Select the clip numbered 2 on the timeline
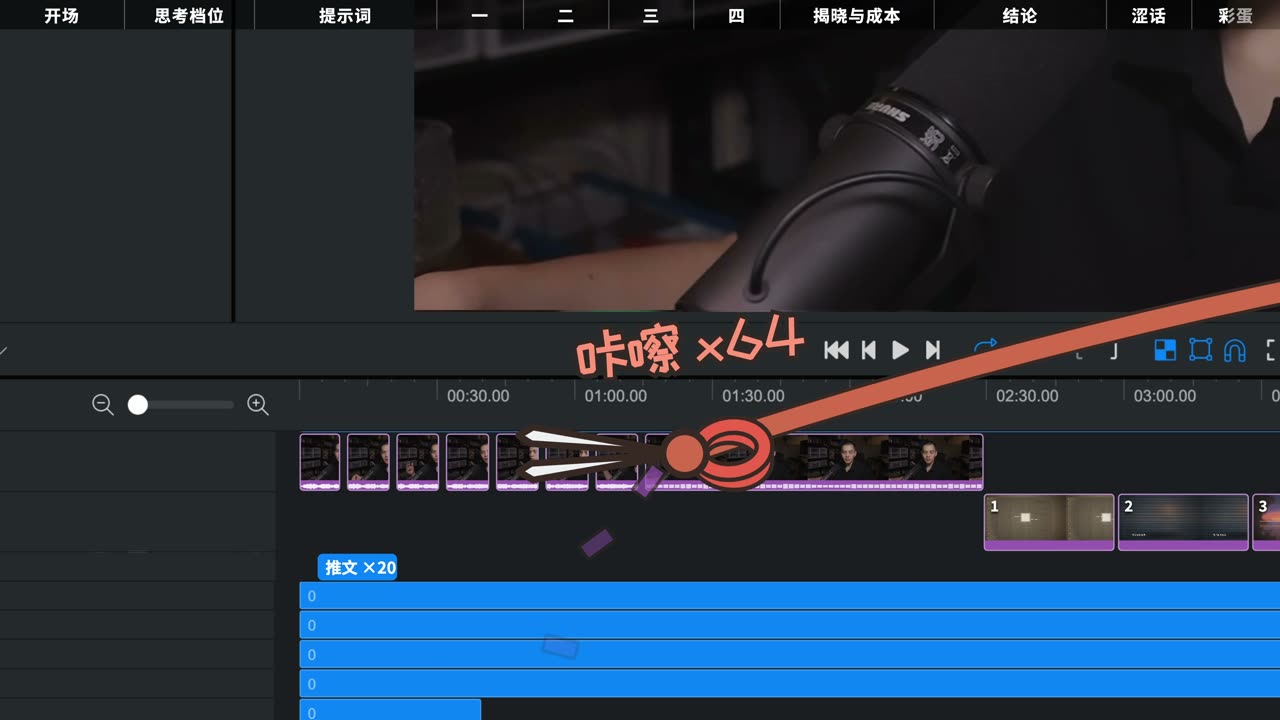The width and height of the screenshot is (1280, 720). pyautogui.click(x=1183, y=522)
